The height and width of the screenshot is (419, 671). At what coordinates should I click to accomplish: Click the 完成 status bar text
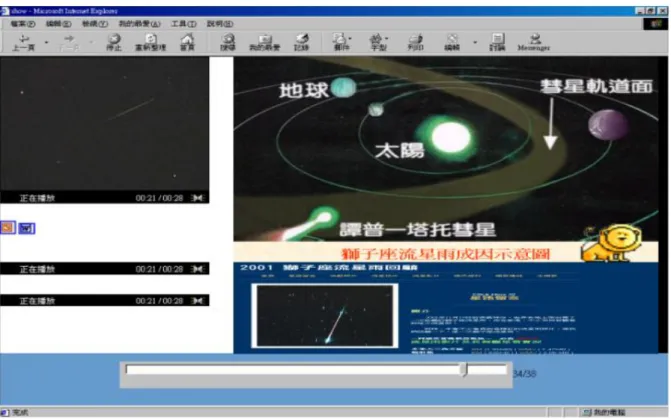[x=20, y=413]
